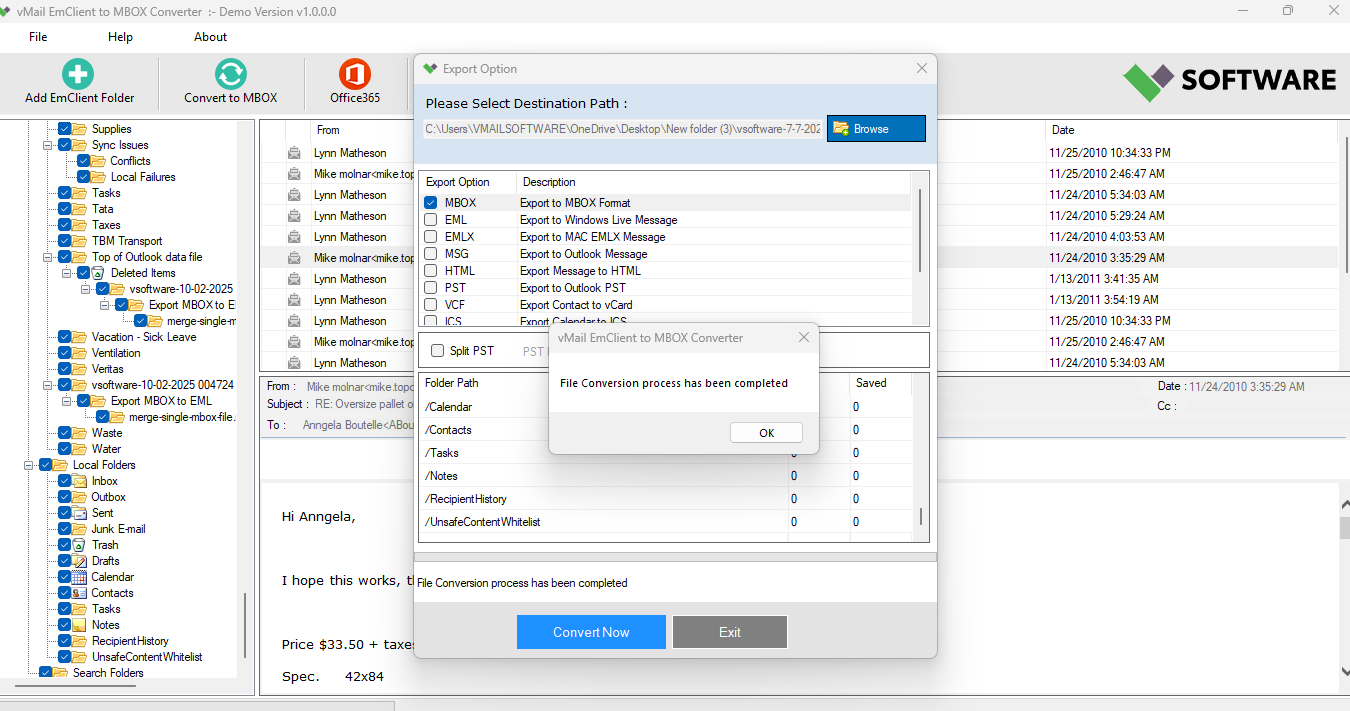Click the export options list scrollbar

(x=920, y=229)
